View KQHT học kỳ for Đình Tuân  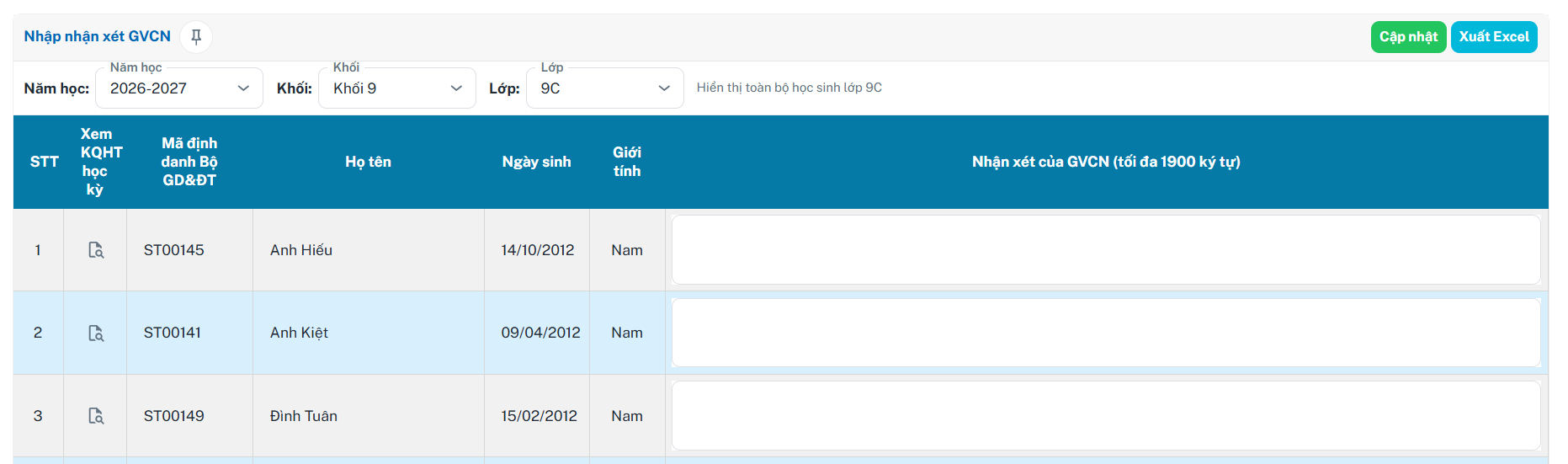pos(96,416)
